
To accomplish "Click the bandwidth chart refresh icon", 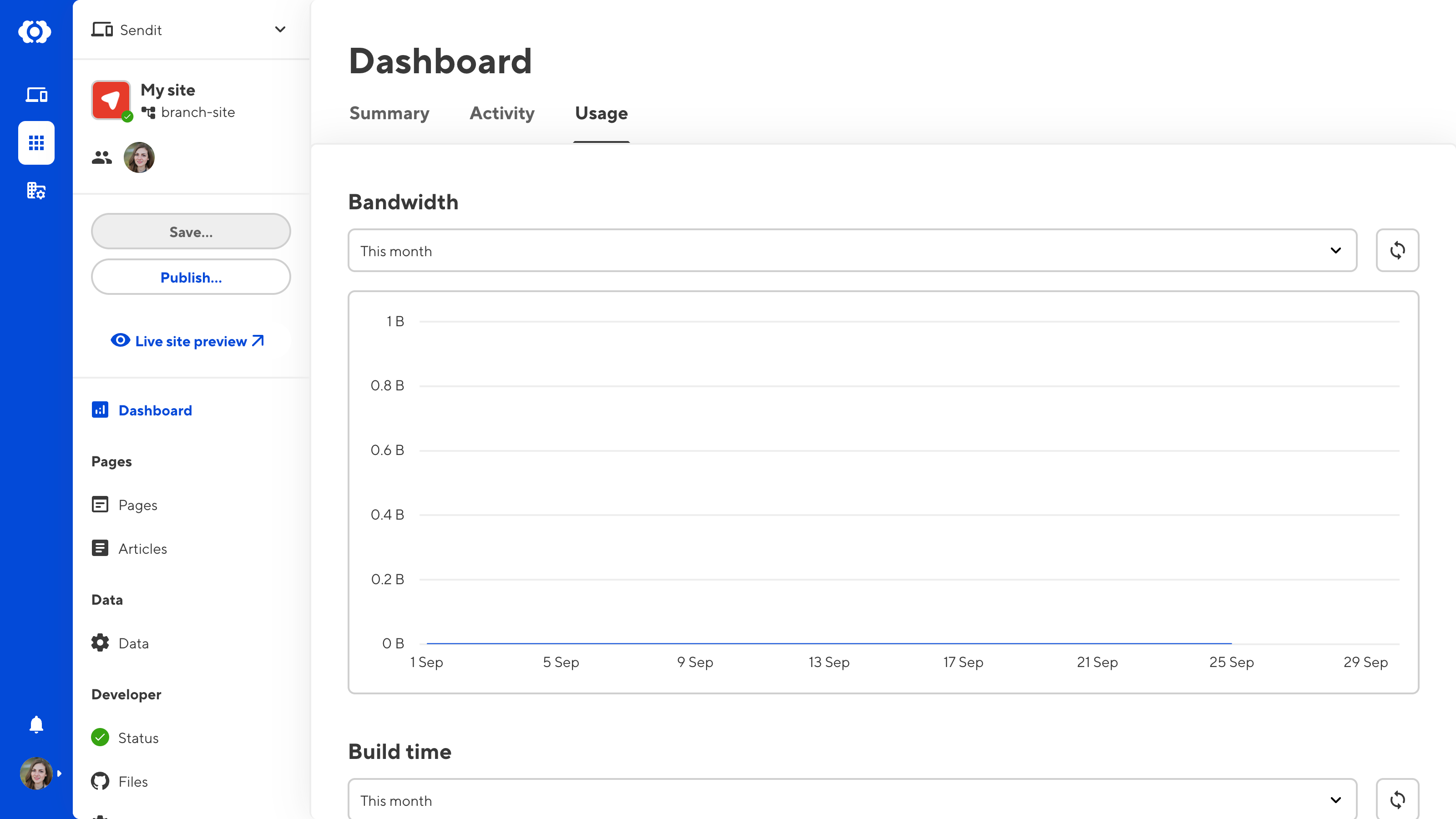I will click(1397, 250).
